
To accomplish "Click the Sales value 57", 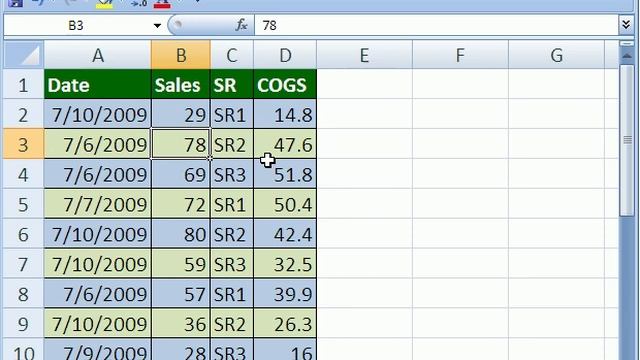I will (181, 293).
